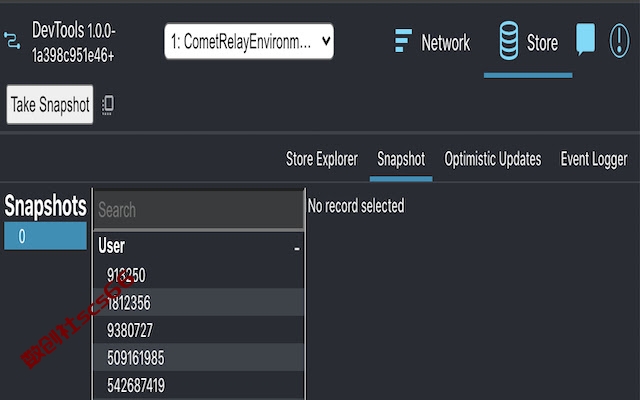Click the User group header
Image resolution: width=640 pixels, height=400 pixels.
tap(199, 247)
